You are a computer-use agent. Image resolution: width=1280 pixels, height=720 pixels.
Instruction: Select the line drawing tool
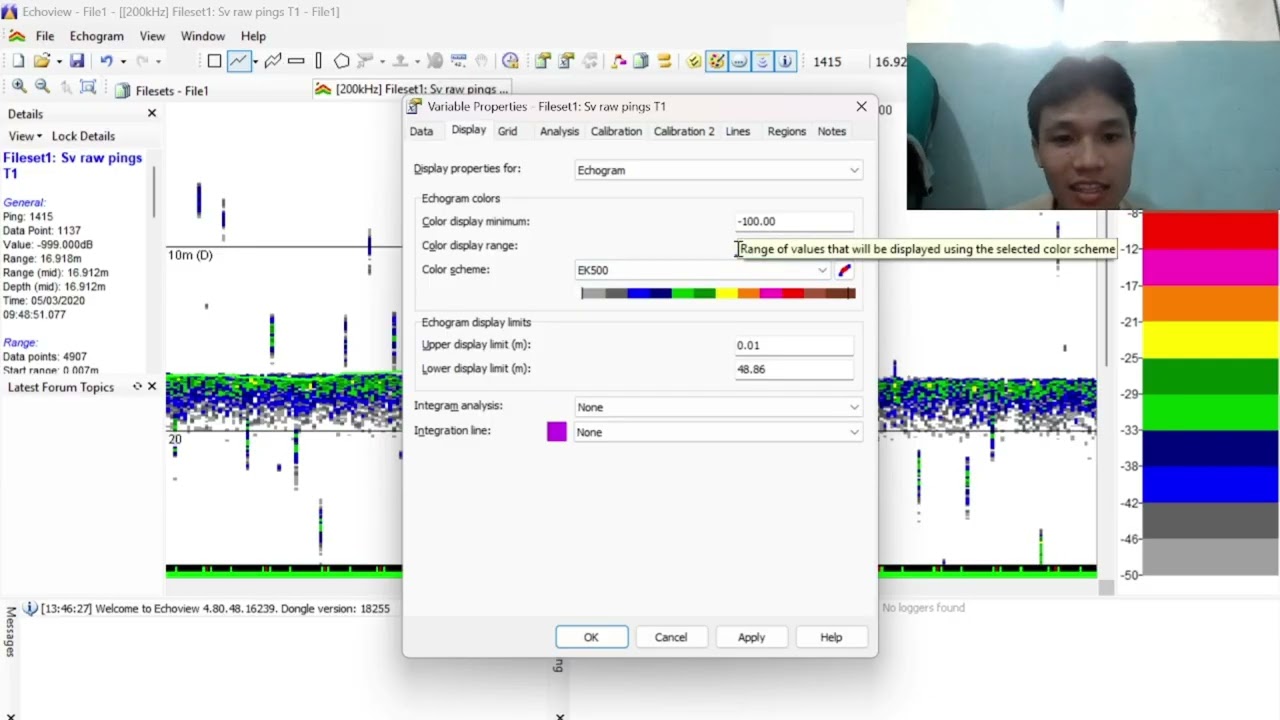[238, 61]
